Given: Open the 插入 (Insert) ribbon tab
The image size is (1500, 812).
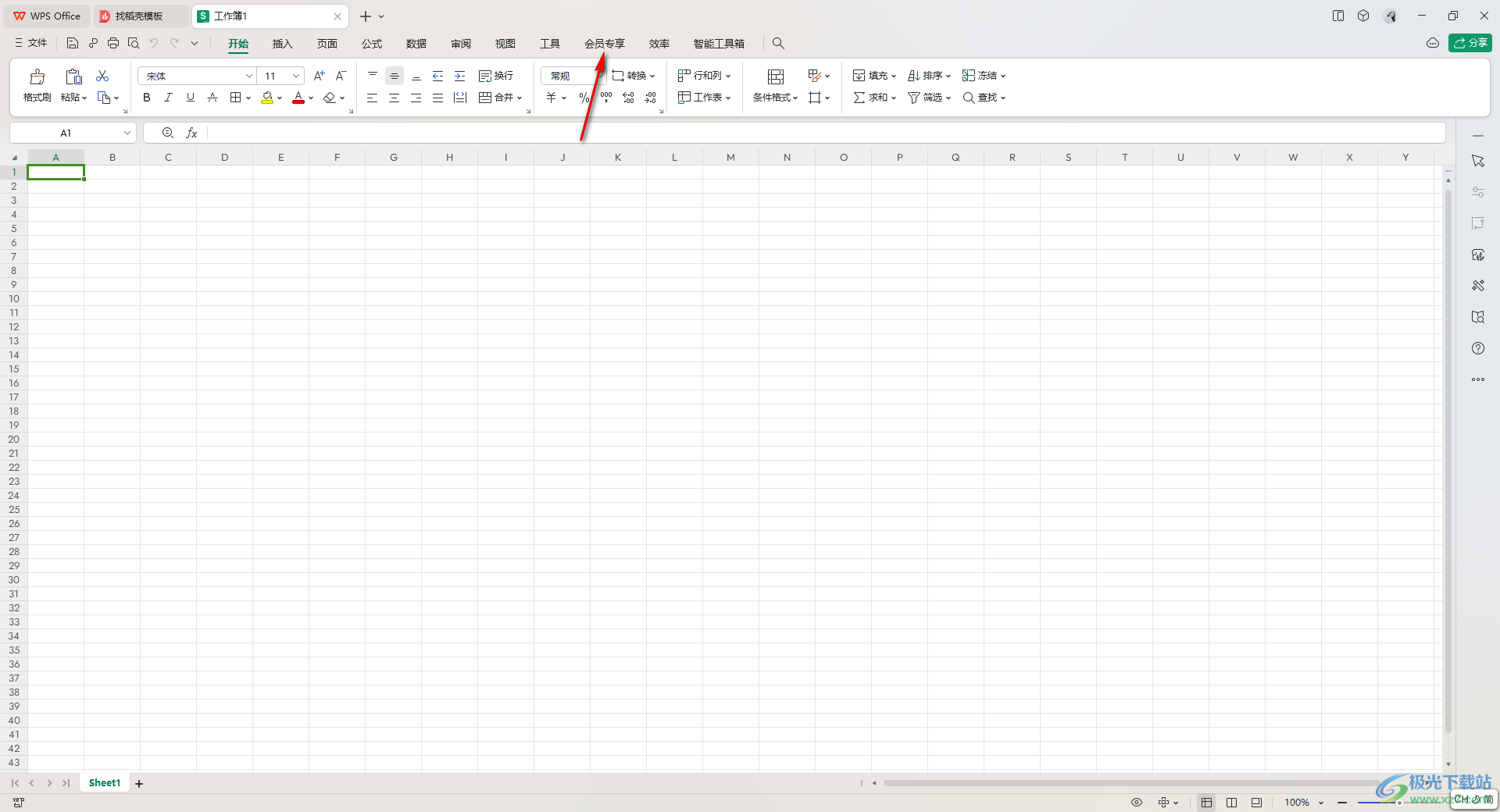Looking at the screenshot, I should (x=282, y=44).
